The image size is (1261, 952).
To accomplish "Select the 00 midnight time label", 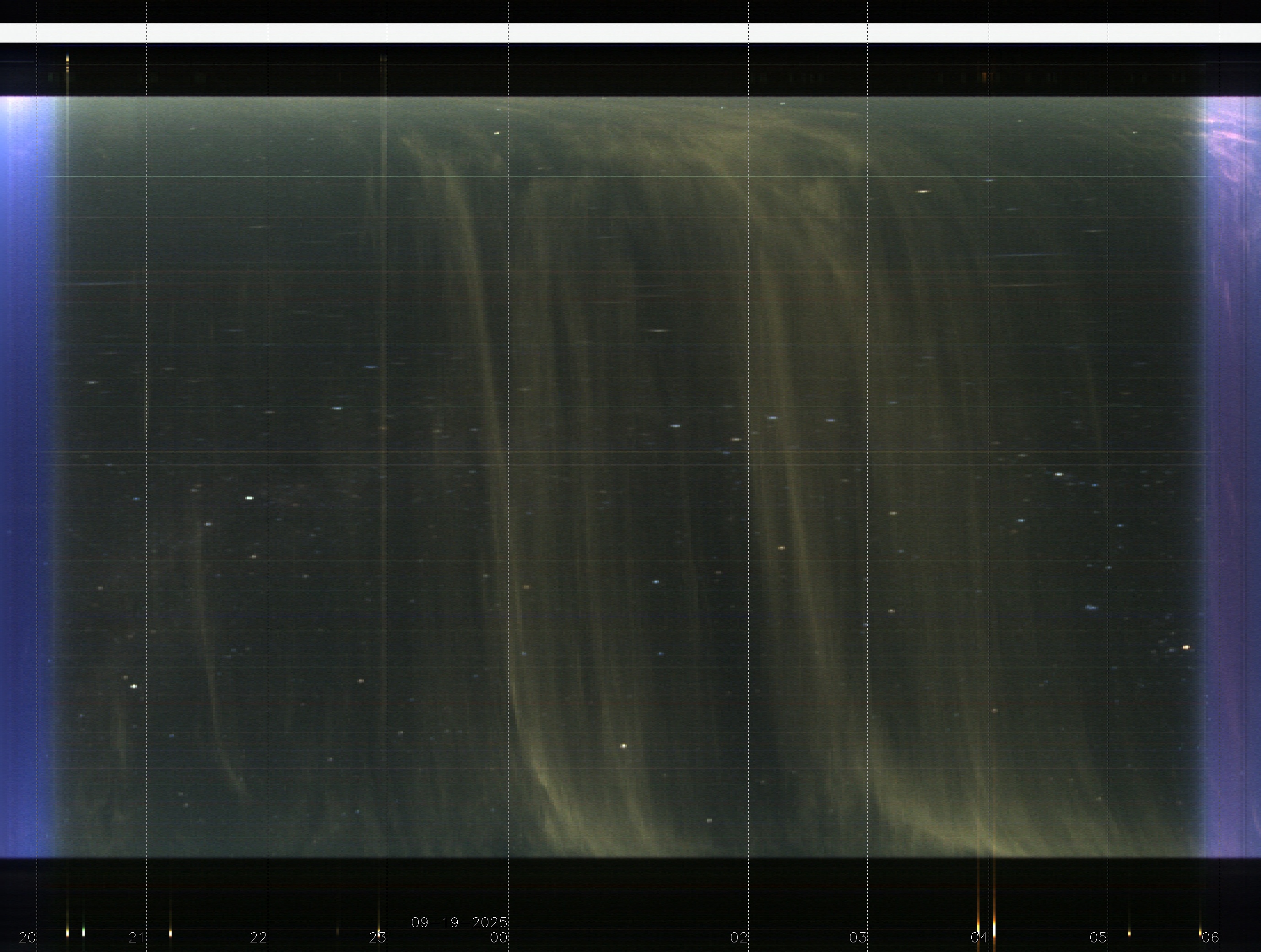I will [x=498, y=937].
